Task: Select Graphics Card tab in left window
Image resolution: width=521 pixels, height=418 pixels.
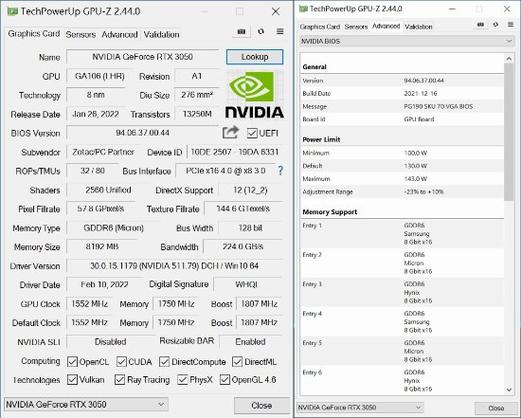Action: [34, 34]
